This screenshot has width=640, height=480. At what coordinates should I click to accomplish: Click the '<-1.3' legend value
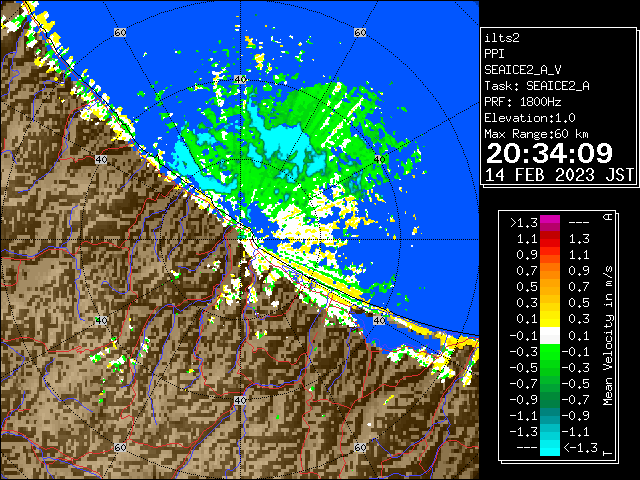(580, 447)
